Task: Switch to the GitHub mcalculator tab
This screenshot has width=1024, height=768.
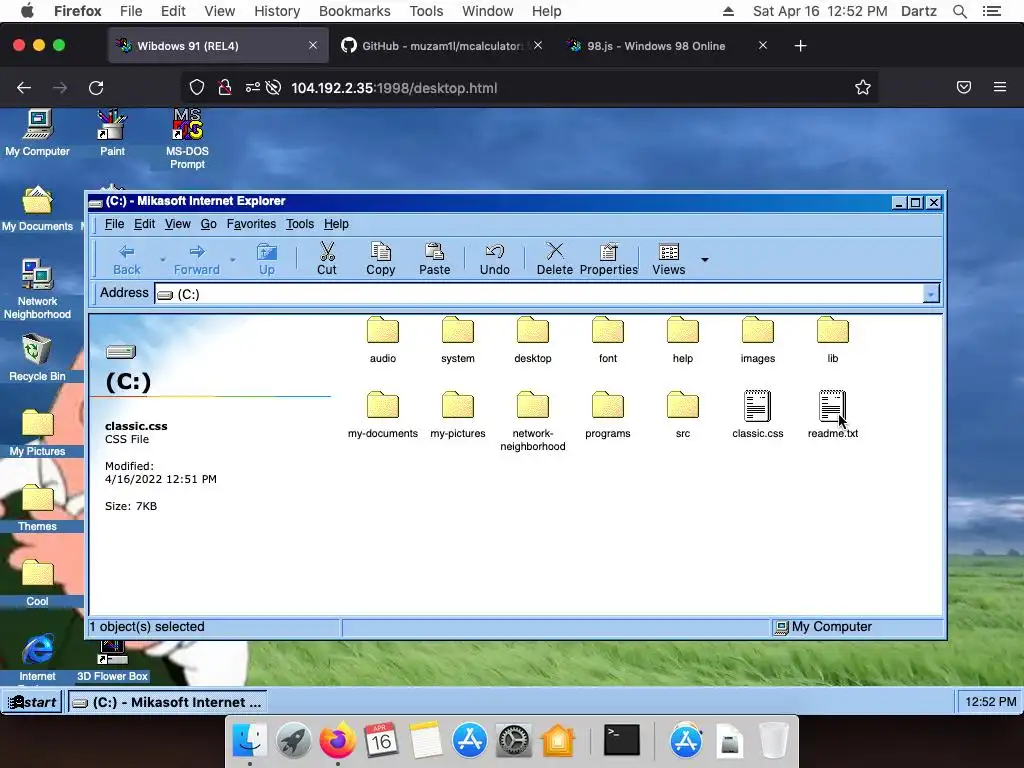Action: point(443,46)
